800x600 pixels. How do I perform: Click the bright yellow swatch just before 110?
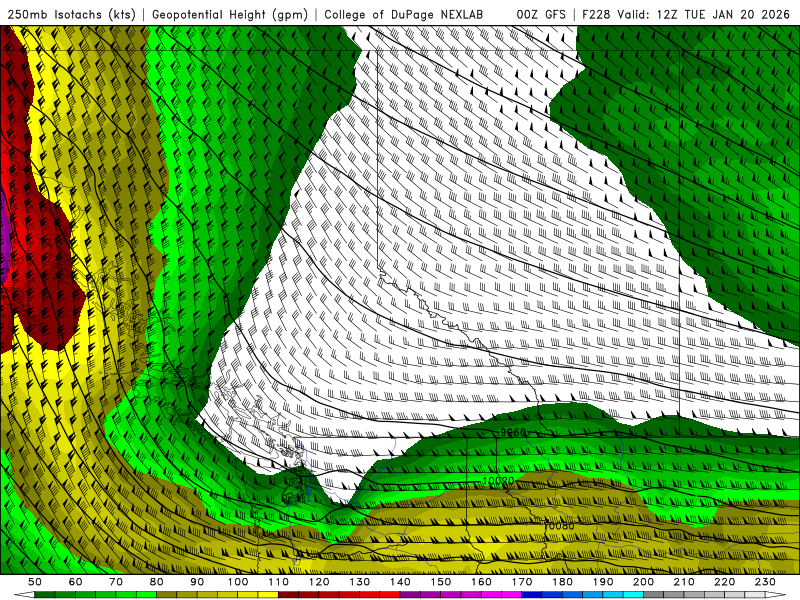268,595
